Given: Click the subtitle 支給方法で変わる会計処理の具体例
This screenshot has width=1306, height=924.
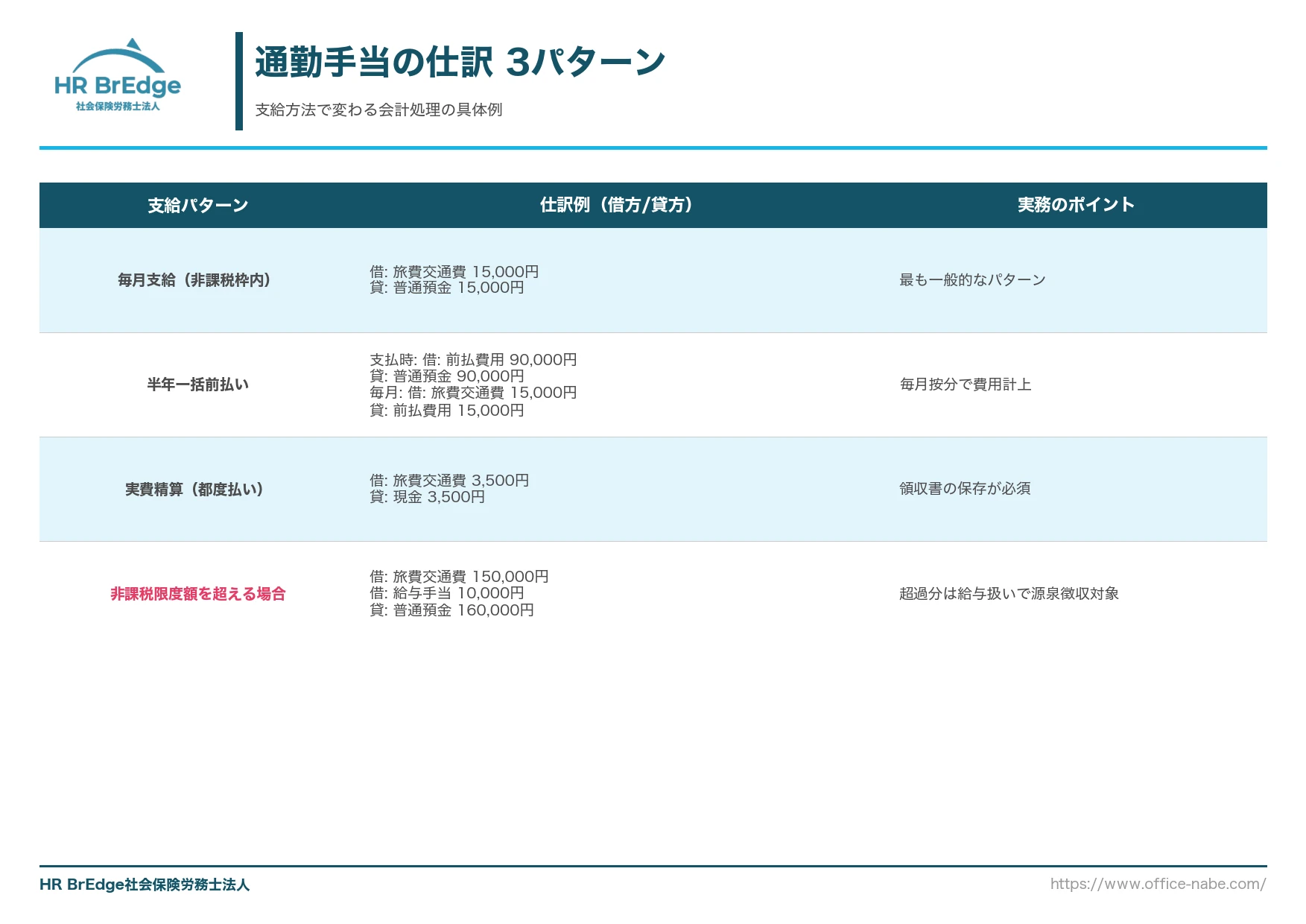Looking at the screenshot, I should coord(378,110).
